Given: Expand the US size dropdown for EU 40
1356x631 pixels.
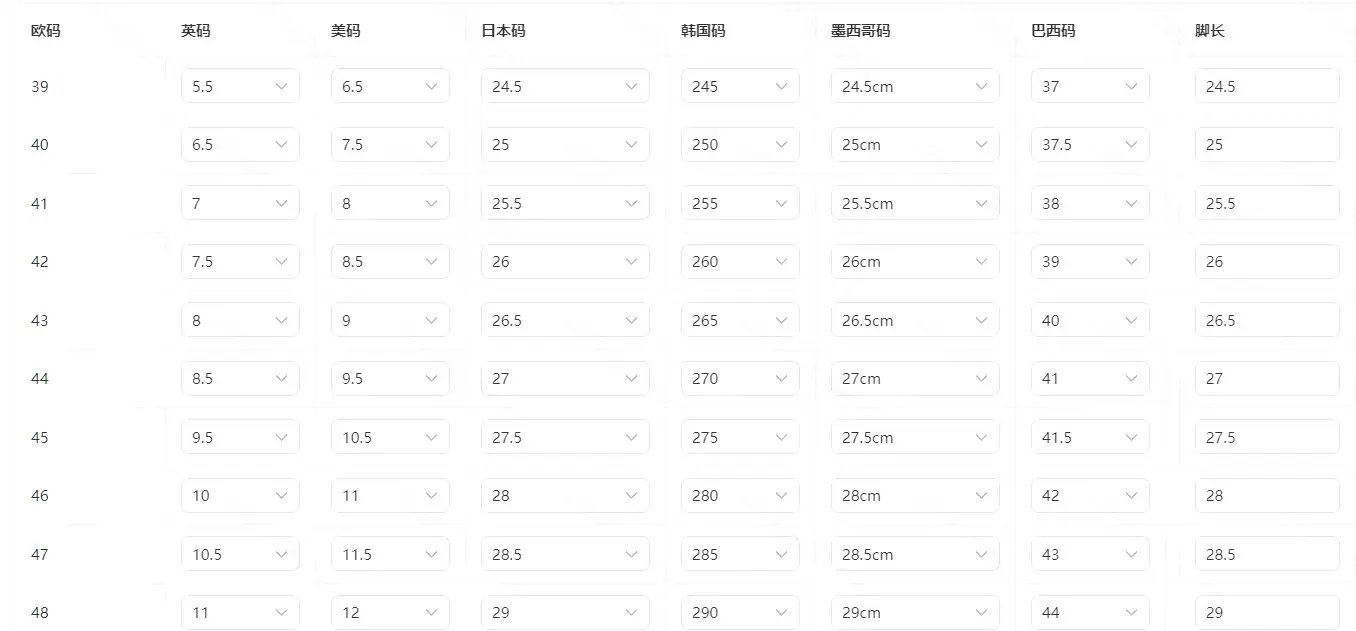Looking at the screenshot, I should 390,145.
